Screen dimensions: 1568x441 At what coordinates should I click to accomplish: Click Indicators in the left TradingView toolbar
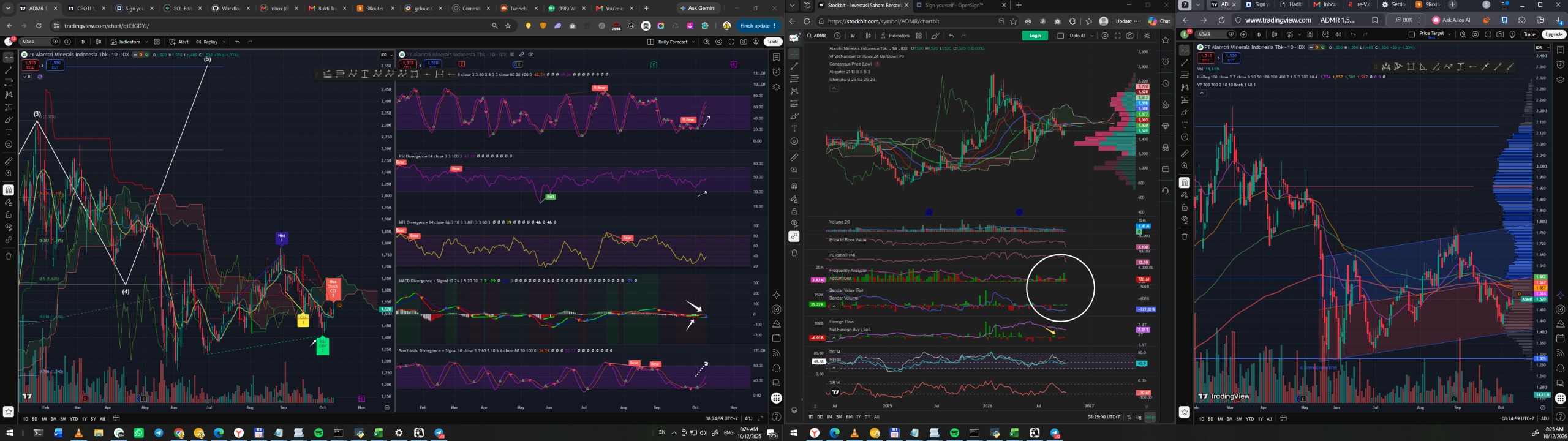pyautogui.click(x=126, y=42)
